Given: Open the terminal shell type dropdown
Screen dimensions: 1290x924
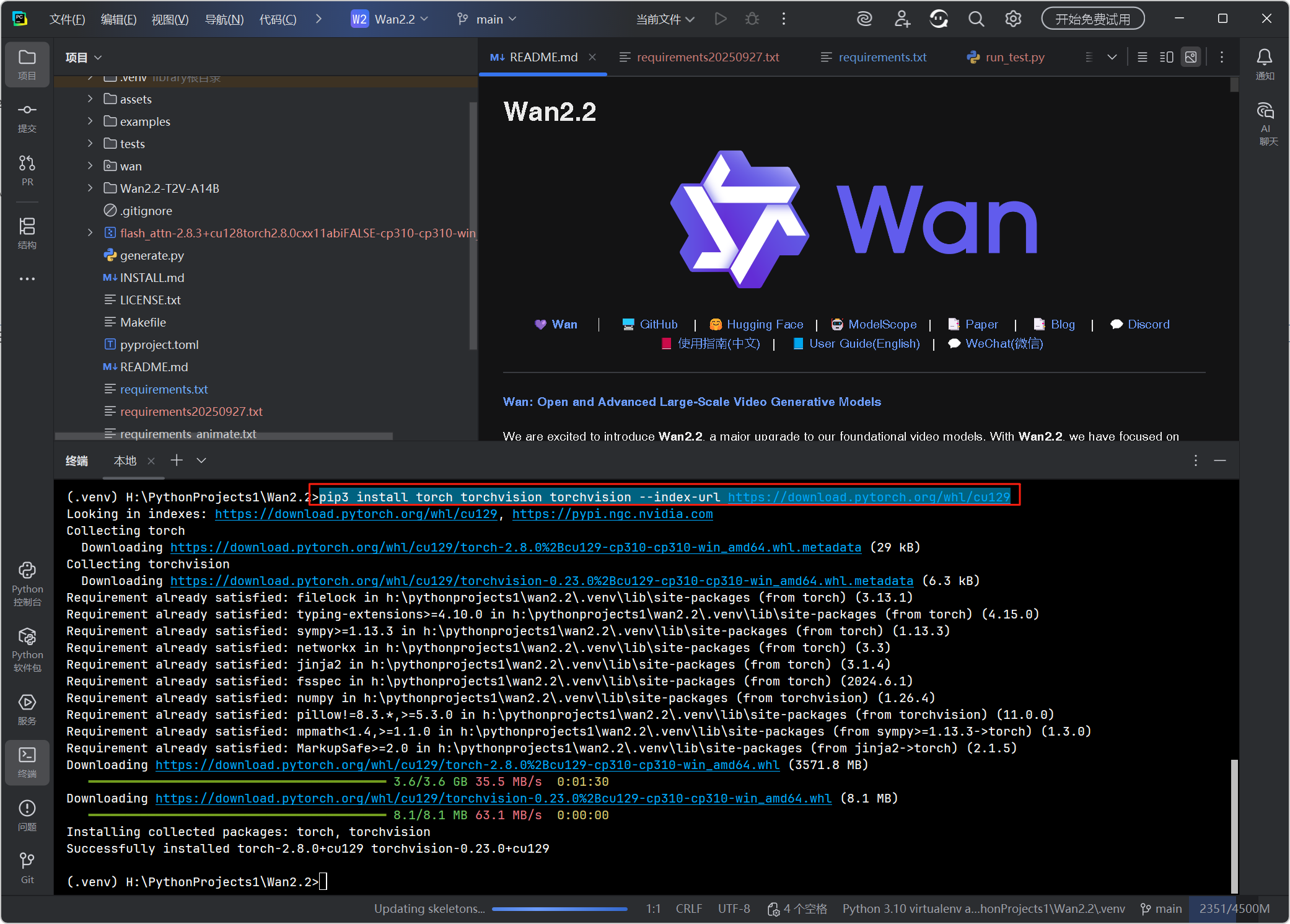Looking at the screenshot, I should coord(201,460).
